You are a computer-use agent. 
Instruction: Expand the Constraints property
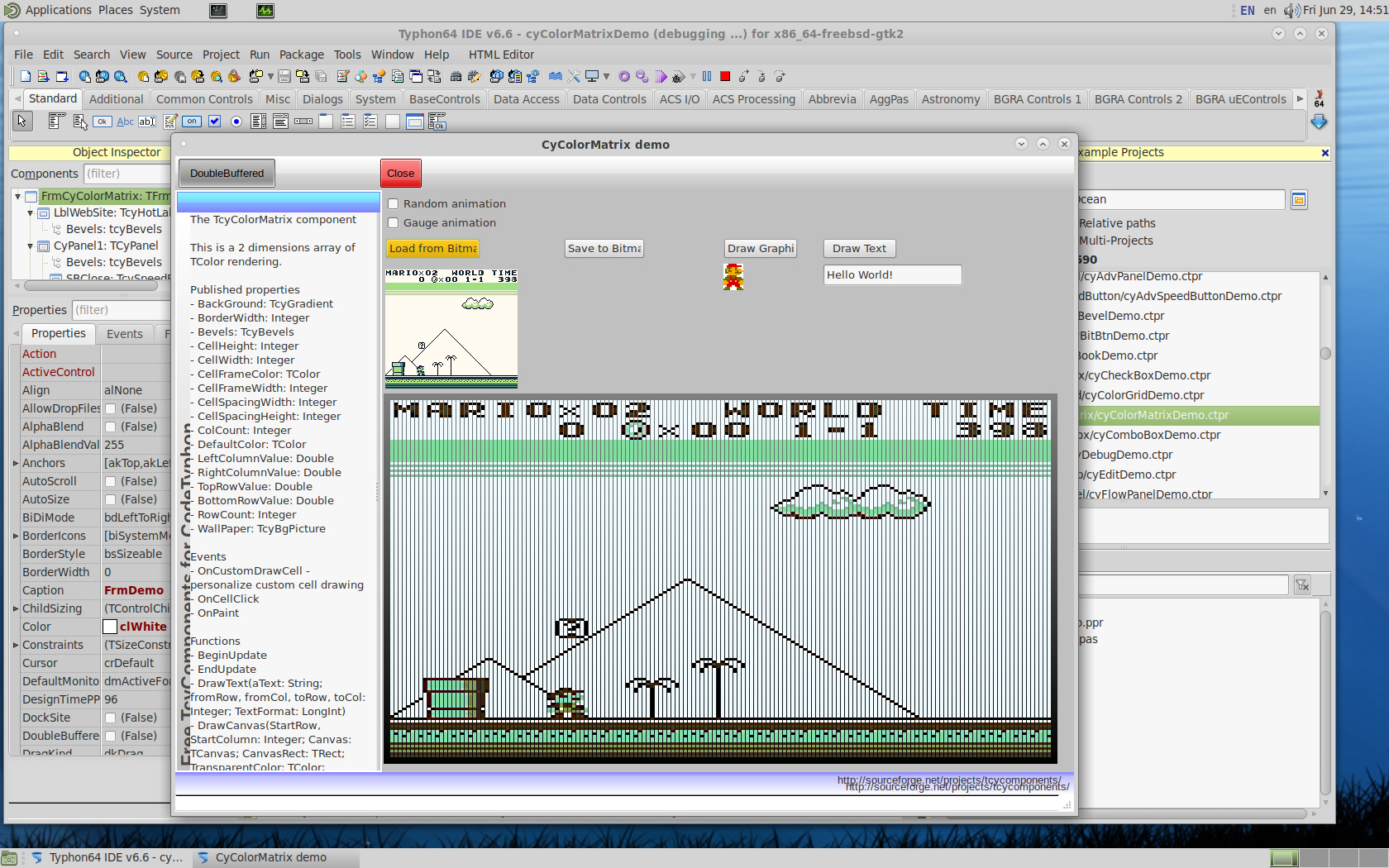coord(16,645)
